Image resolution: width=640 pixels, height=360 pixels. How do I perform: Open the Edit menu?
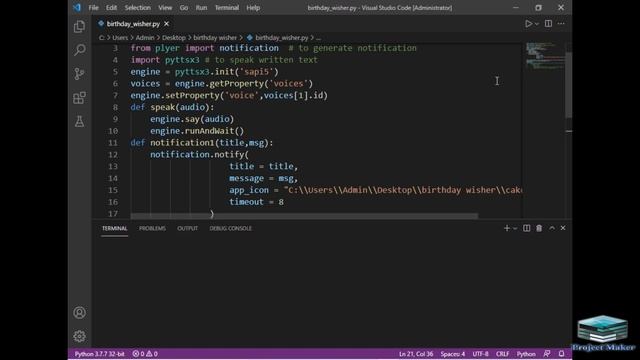[111, 8]
